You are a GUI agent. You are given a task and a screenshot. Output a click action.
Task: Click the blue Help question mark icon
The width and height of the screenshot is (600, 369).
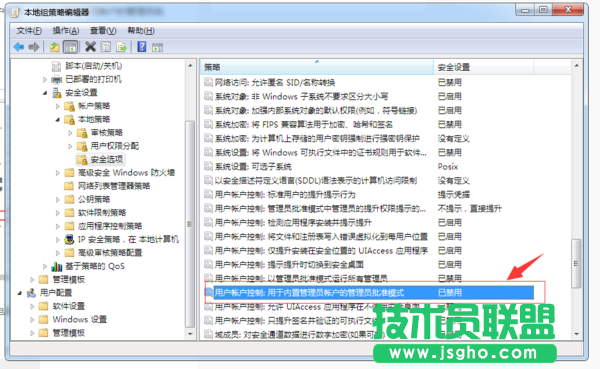142,47
